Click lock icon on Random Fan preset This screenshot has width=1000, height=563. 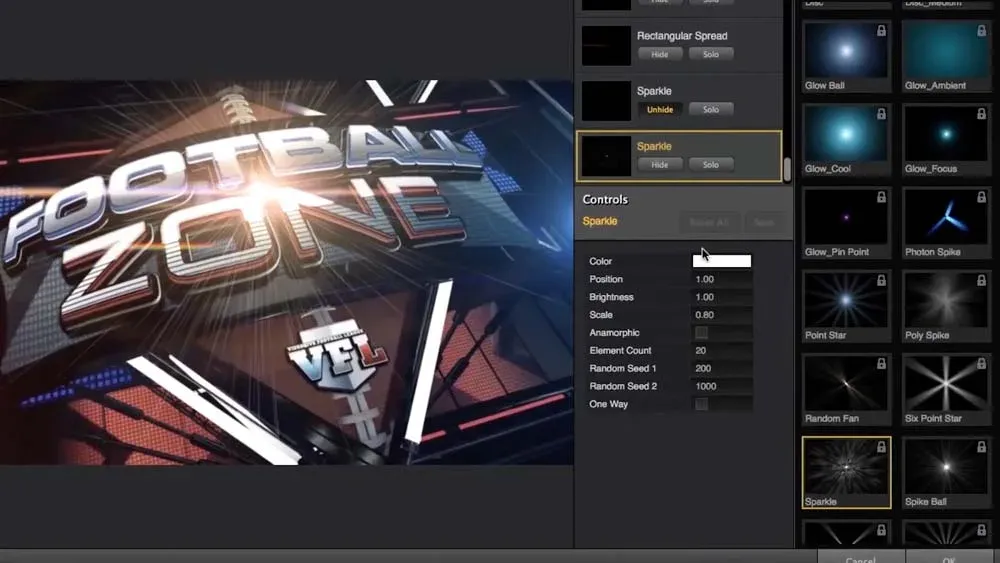(x=881, y=363)
